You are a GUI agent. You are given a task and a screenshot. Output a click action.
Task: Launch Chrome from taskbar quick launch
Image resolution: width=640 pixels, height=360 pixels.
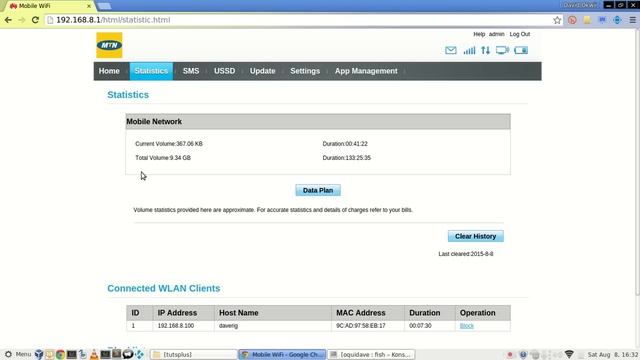click(60, 354)
